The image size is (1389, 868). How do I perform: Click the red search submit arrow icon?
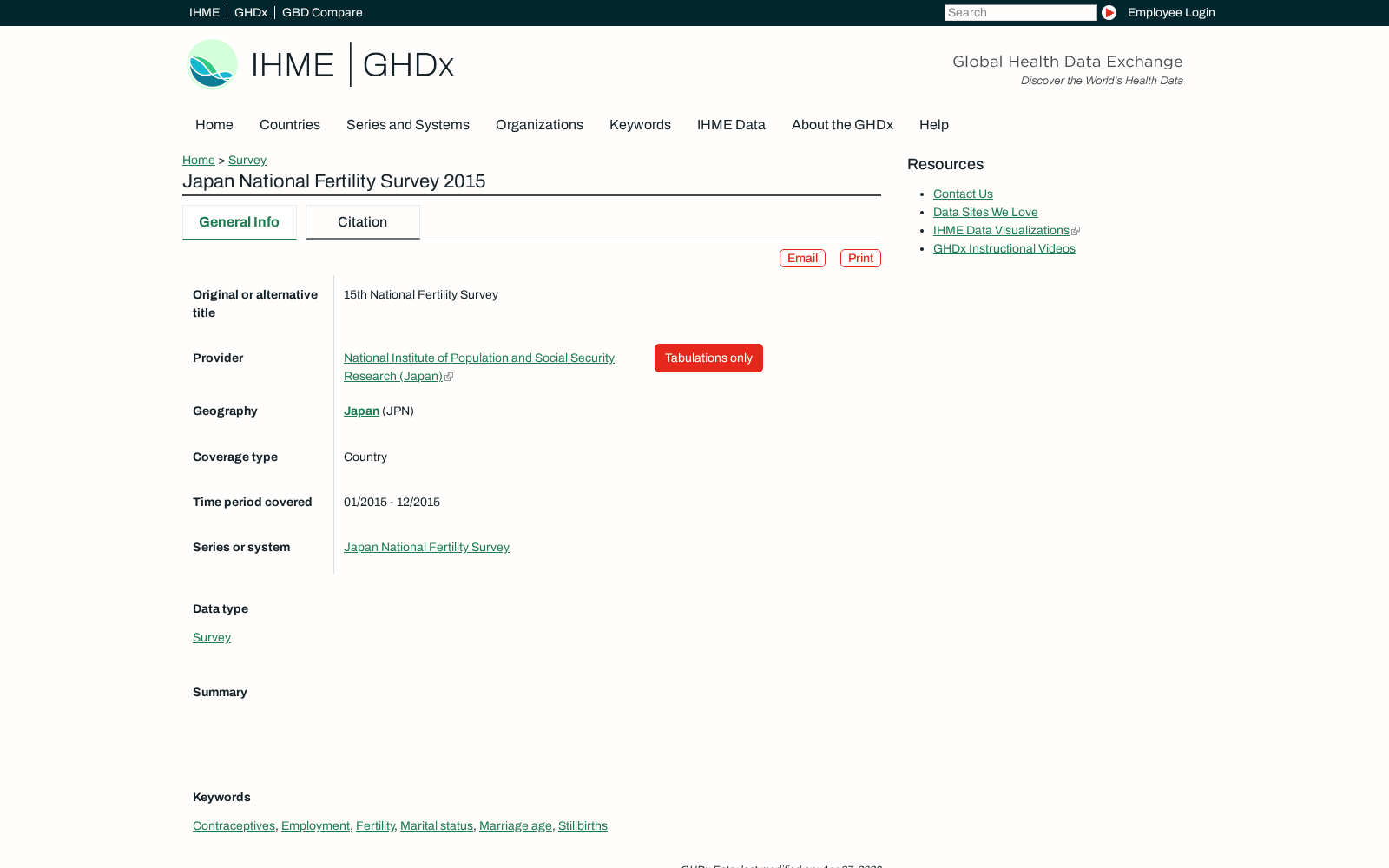tap(1109, 12)
